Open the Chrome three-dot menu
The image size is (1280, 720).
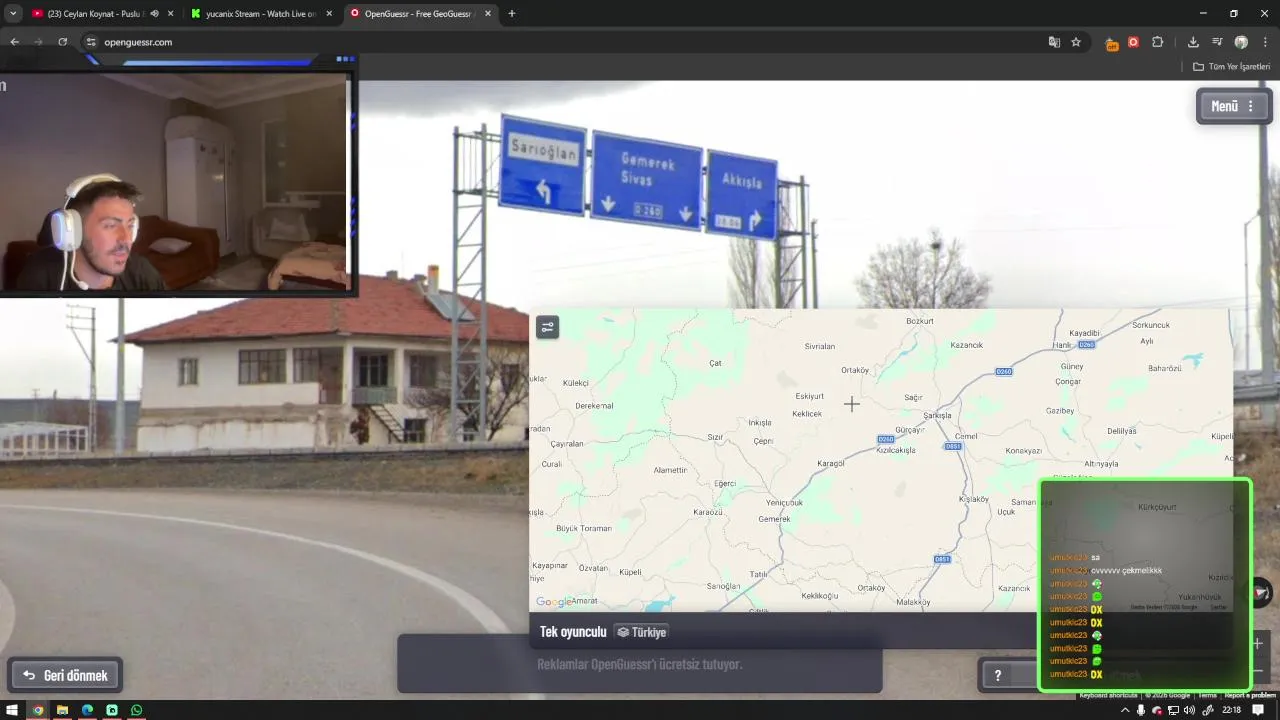1265,42
